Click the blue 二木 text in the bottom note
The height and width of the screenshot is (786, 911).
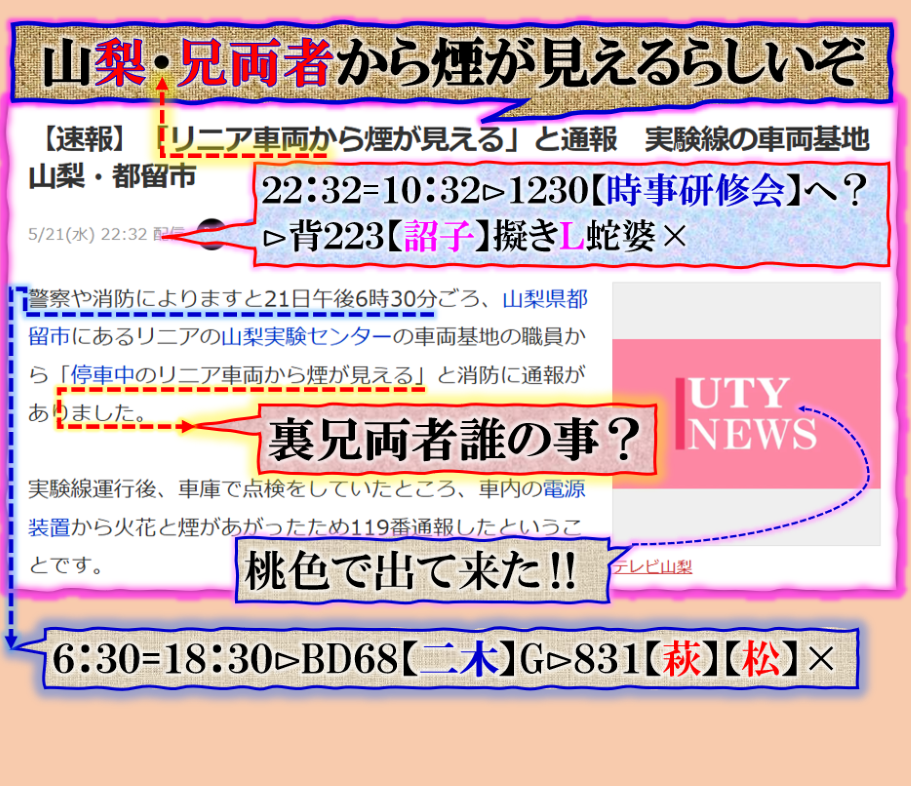pyautogui.click(x=461, y=658)
